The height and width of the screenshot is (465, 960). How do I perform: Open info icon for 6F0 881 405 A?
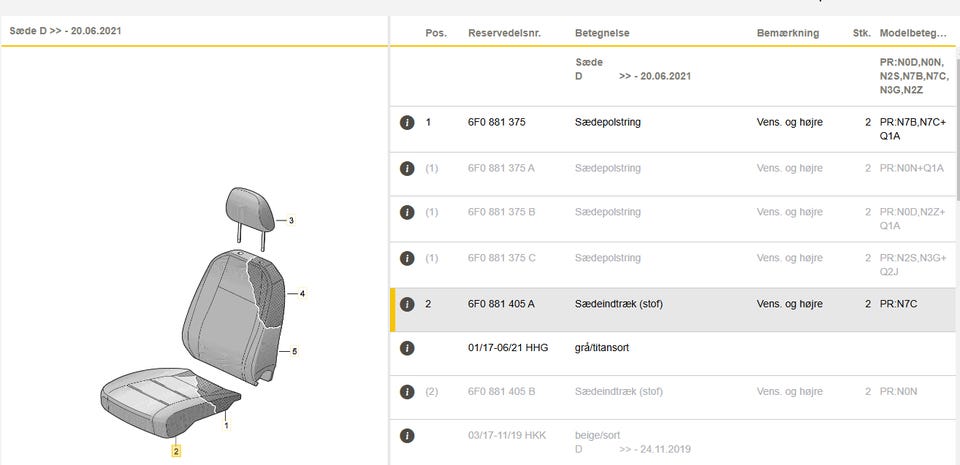click(407, 304)
